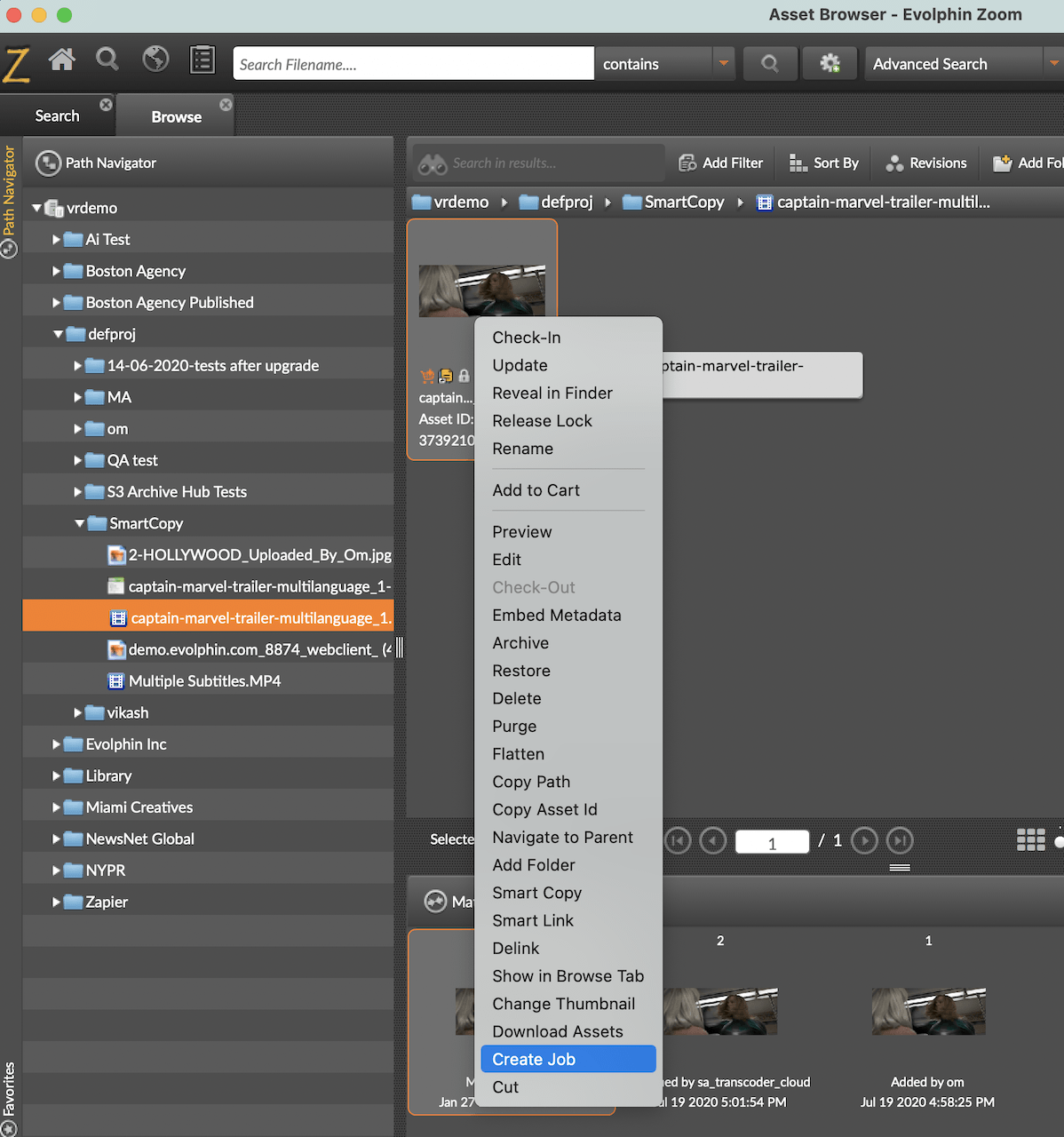Click the Path Navigator panel icon
Image resolution: width=1064 pixels, height=1137 pixels.
coord(48,163)
